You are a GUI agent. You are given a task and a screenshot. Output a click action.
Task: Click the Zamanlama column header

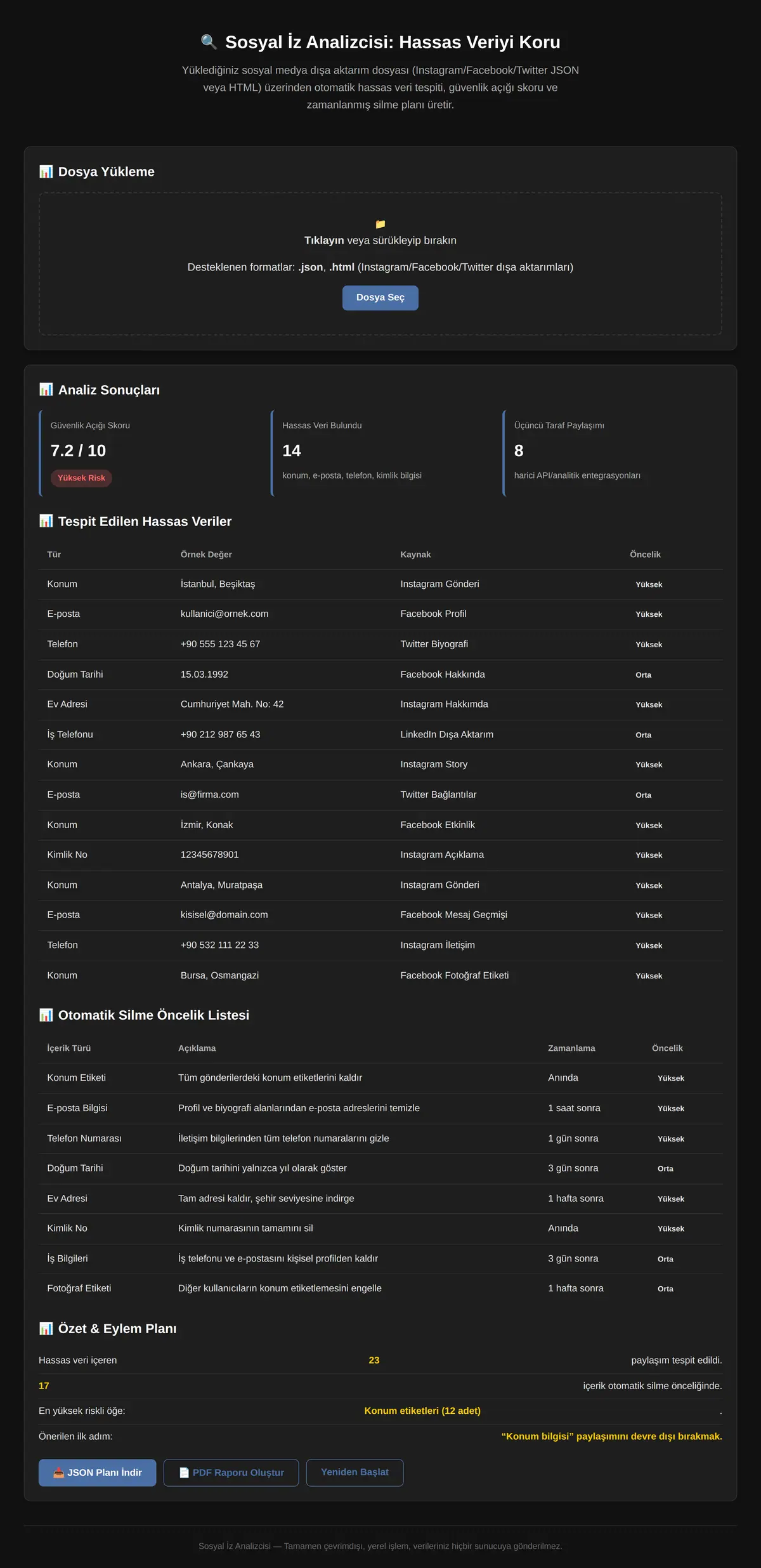(x=571, y=1048)
